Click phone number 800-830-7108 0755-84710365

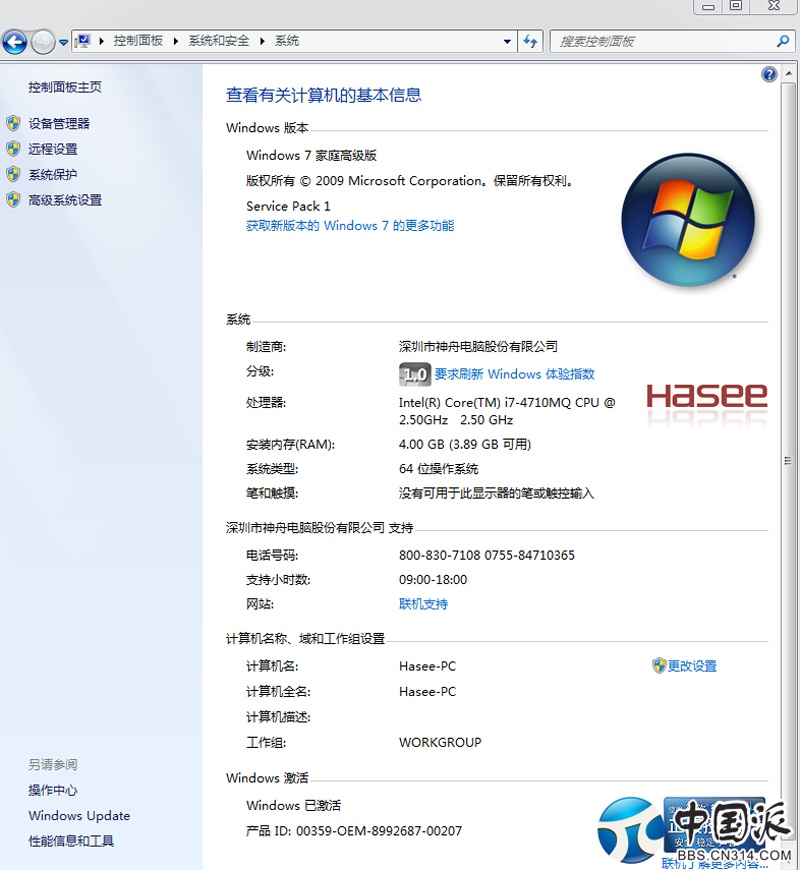pyautogui.click(x=487, y=555)
